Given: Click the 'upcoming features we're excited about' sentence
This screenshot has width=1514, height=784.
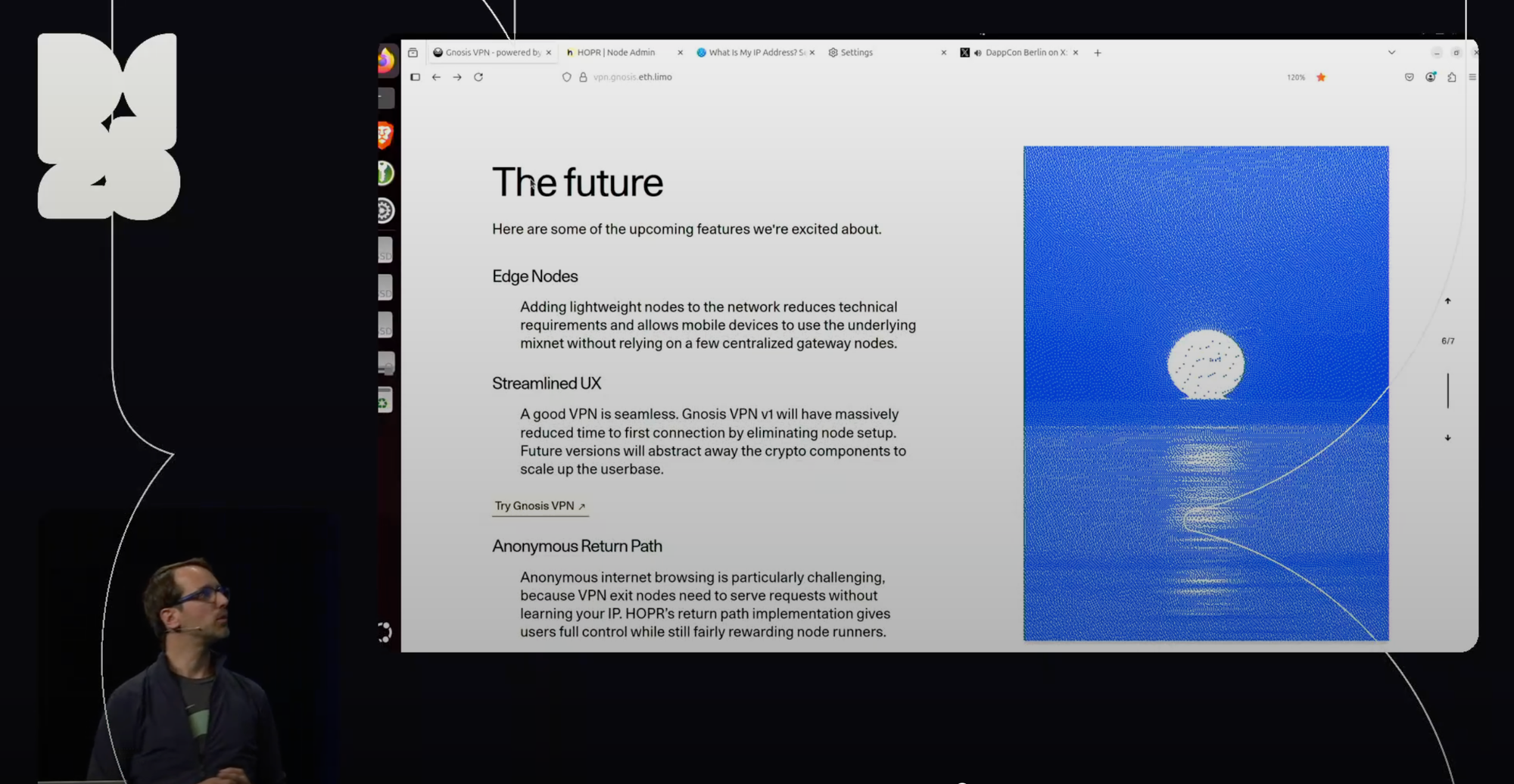Looking at the screenshot, I should pyautogui.click(x=687, y=229).
